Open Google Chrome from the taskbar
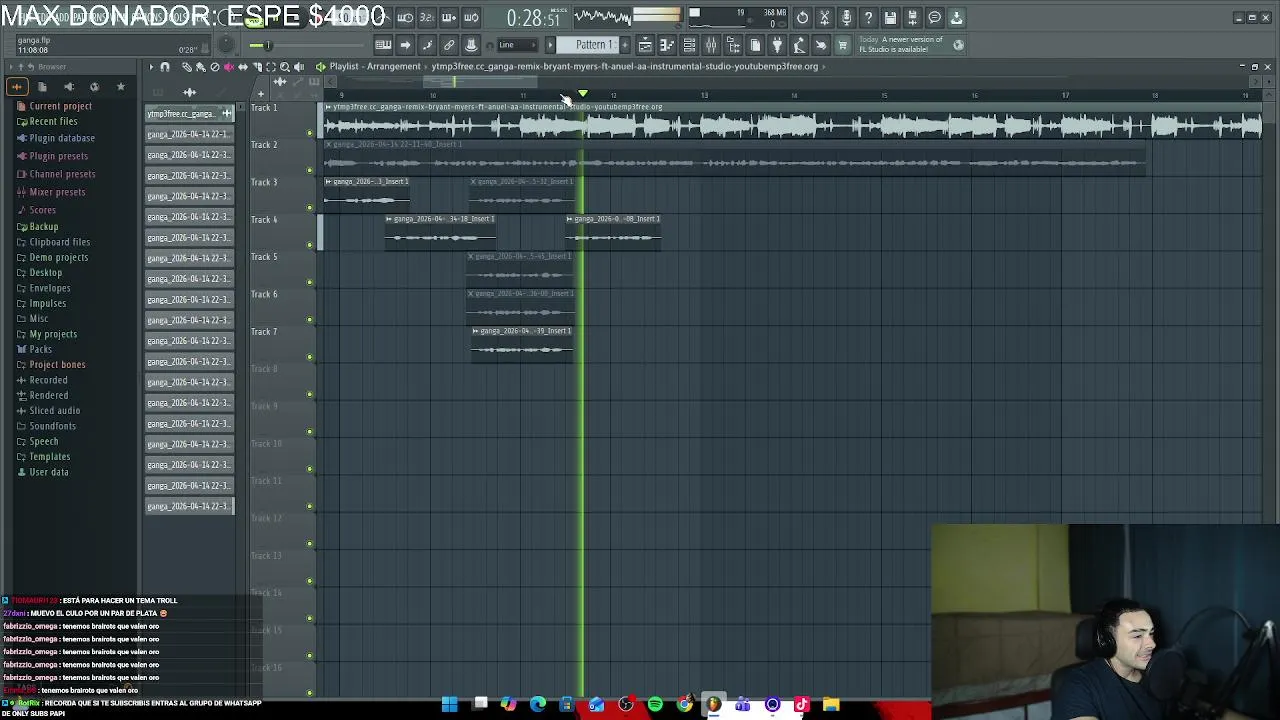 pyautogui.click(x=684, y=705)
